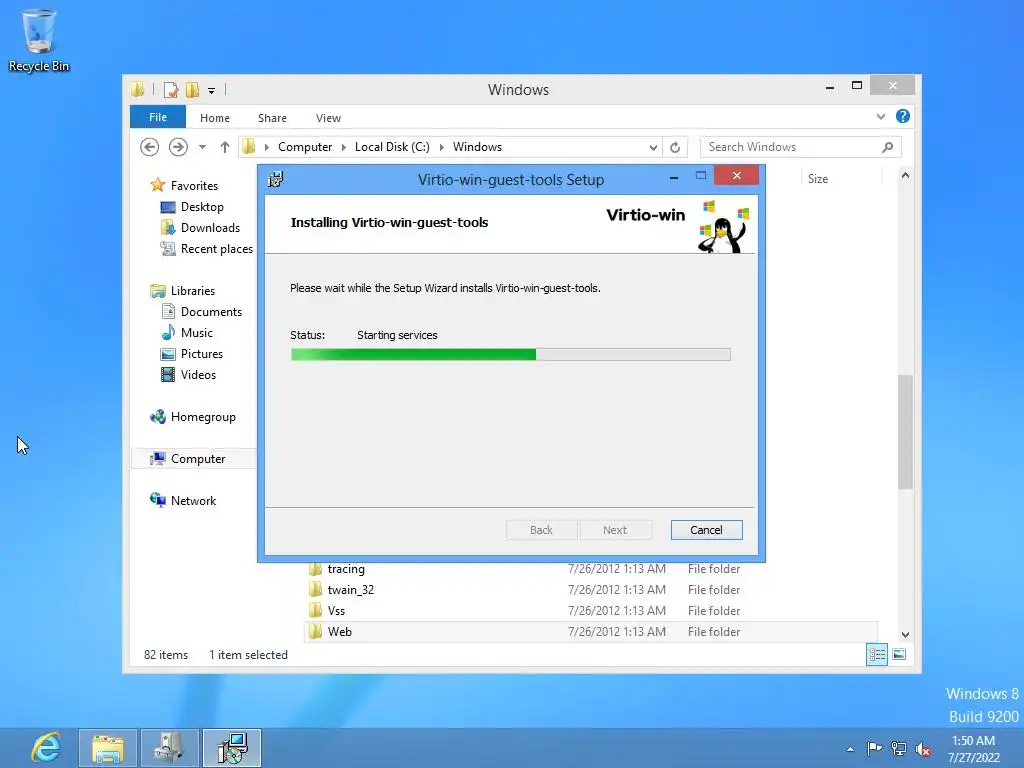Go back in Windows Explorer
This screenshot has height=768, width=1024.
click(x=150, y=147)
